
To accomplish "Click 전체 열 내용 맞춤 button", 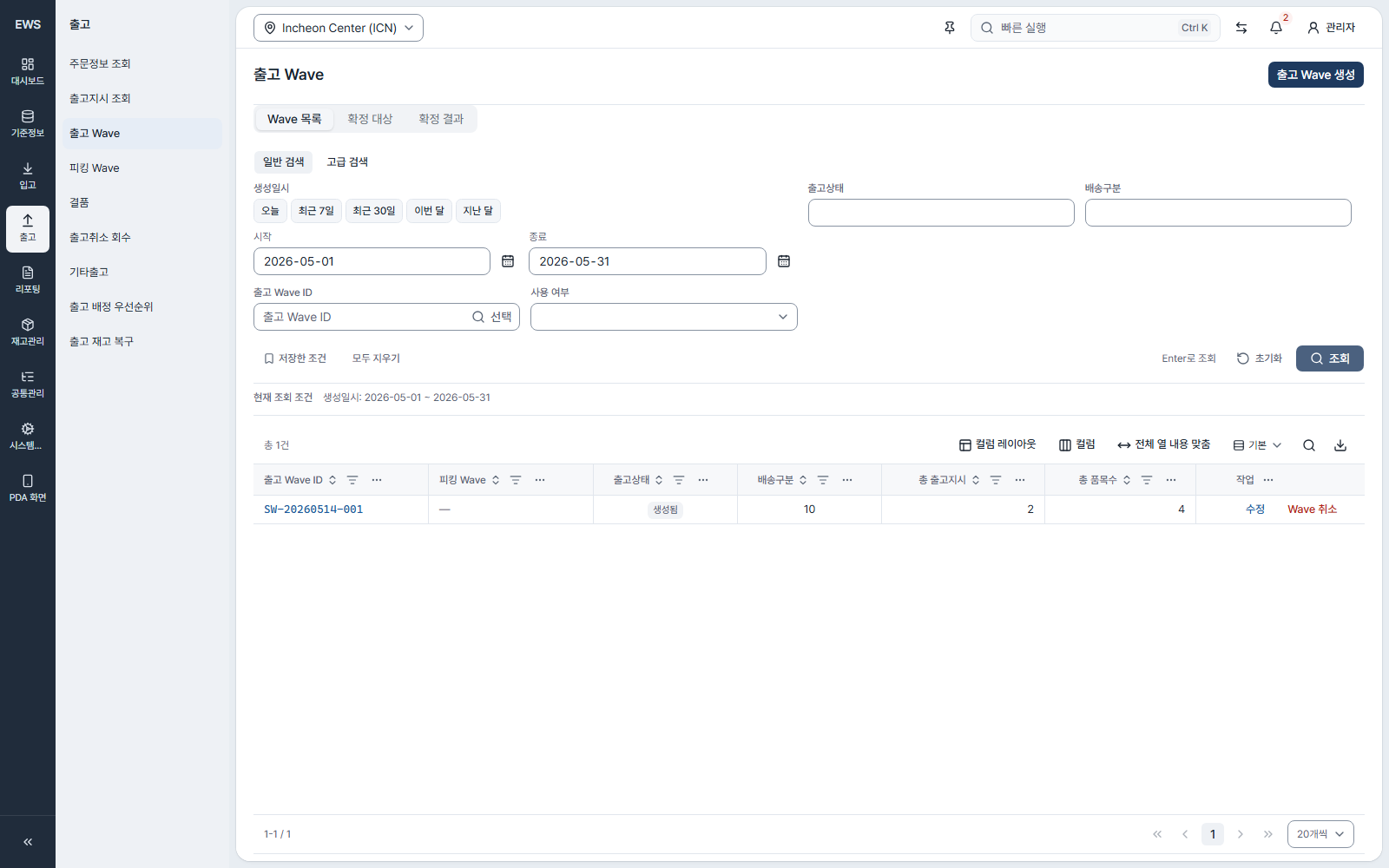I will coord(1163,445).
